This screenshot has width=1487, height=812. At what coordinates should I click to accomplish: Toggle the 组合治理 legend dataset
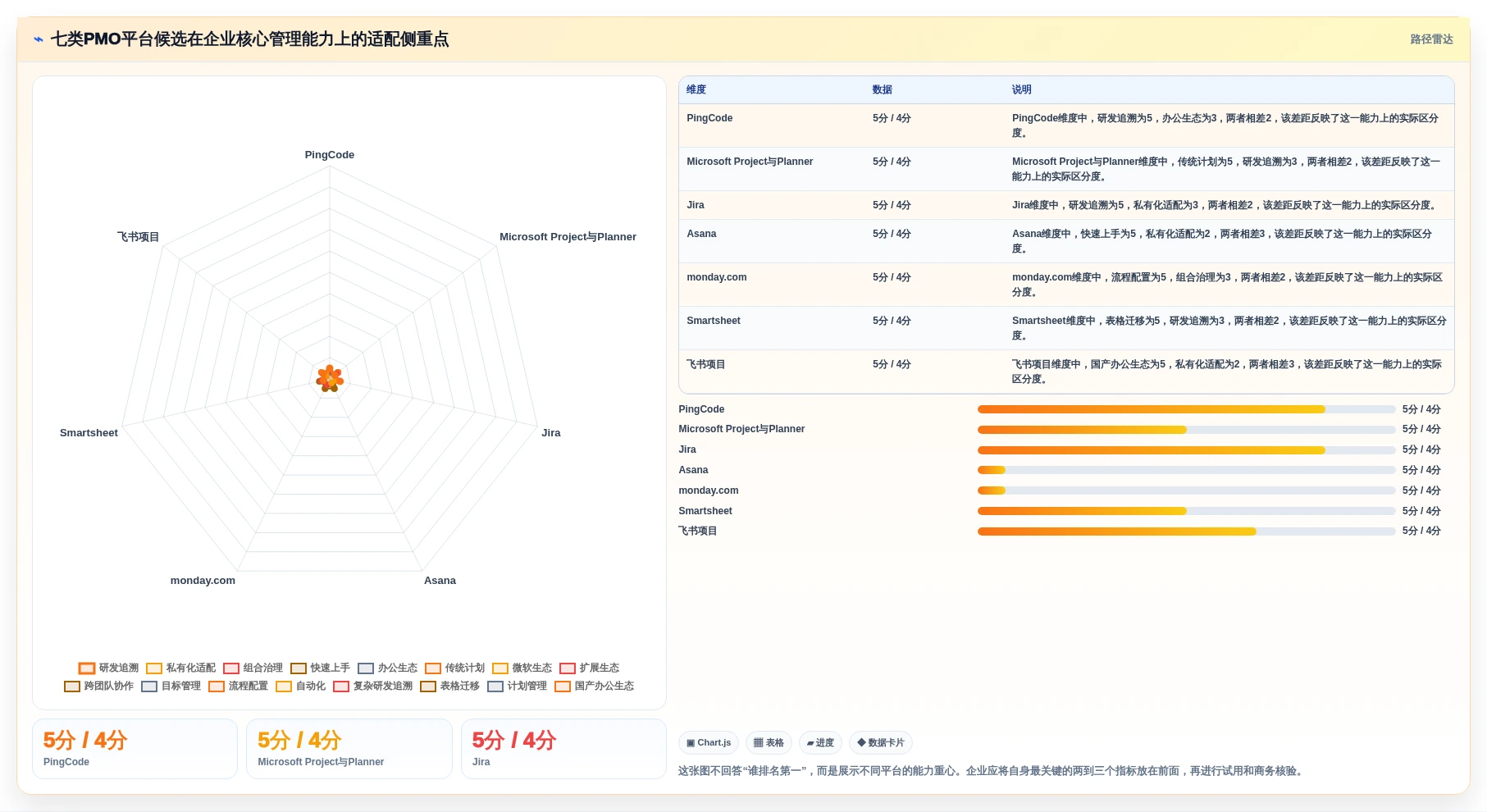coord(253,668)
